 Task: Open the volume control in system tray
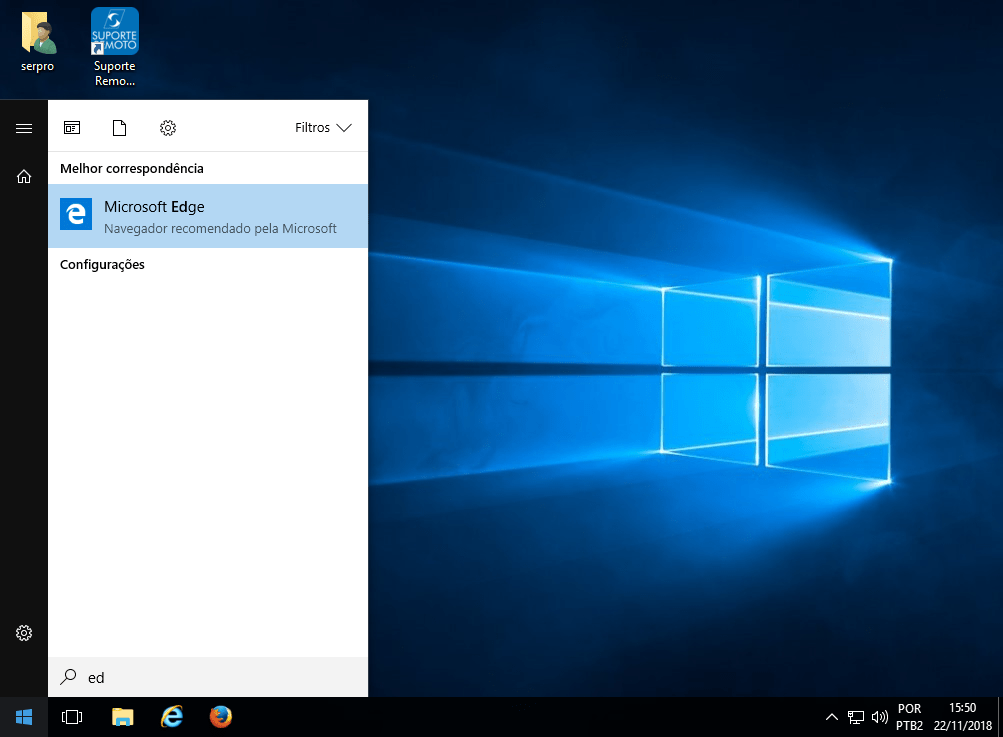click(879, 717)
